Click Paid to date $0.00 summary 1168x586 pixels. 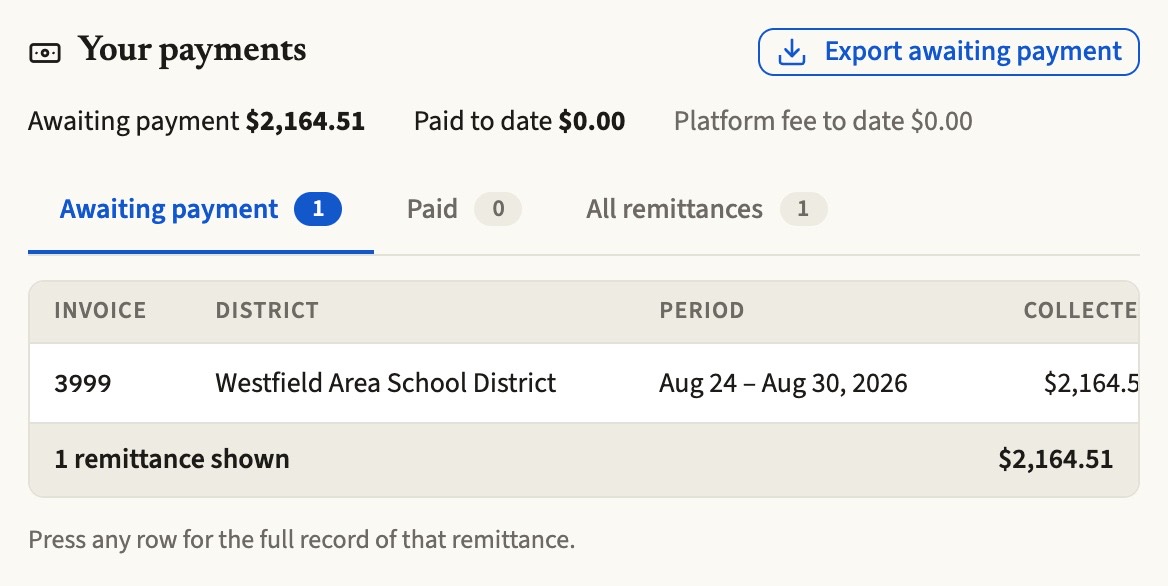[520, 121]
